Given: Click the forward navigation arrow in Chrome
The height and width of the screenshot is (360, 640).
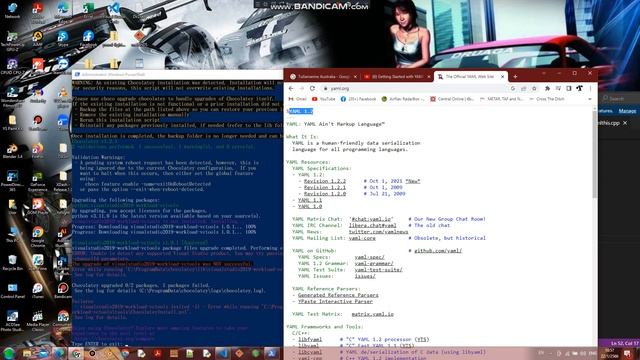Looking at the screenshot, I should tap(302, 88).
